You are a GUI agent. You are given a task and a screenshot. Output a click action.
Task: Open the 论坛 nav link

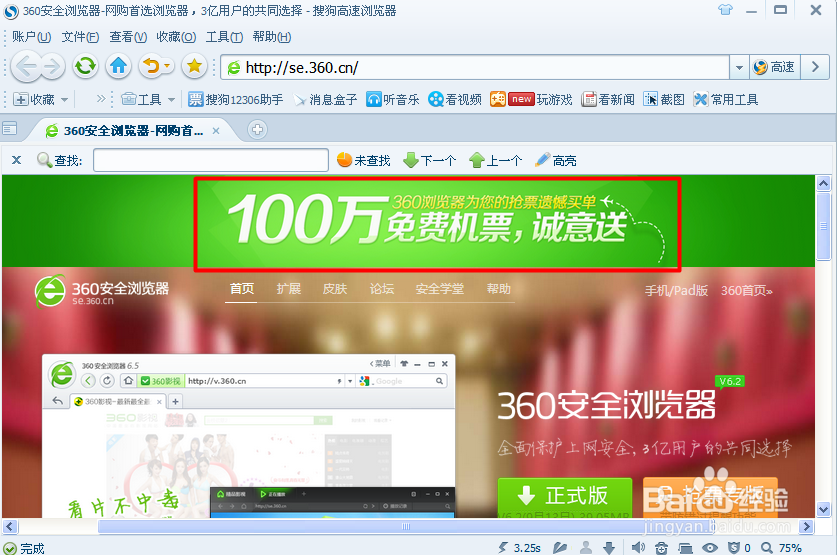point(382,289)
